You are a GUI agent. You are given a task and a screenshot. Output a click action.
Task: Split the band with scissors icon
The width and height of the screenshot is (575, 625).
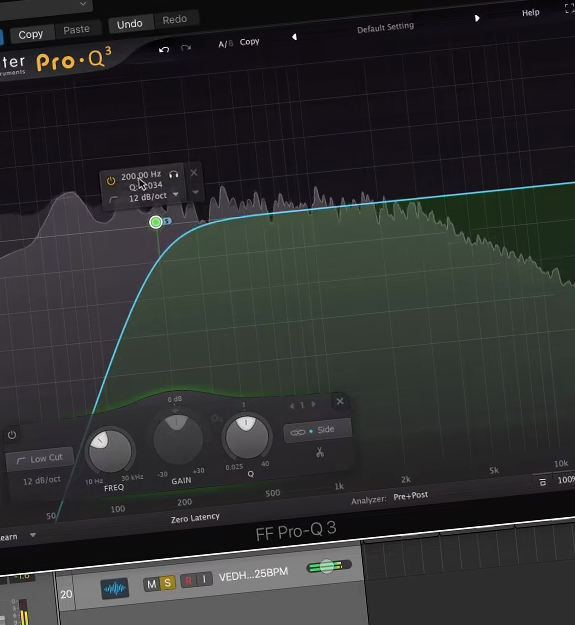(320, 452)
